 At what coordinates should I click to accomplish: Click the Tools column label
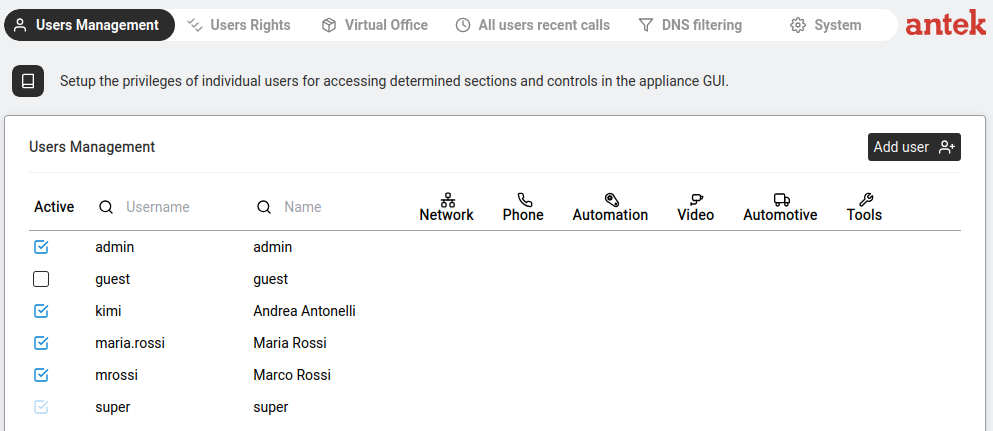click(x=864, y=215)
